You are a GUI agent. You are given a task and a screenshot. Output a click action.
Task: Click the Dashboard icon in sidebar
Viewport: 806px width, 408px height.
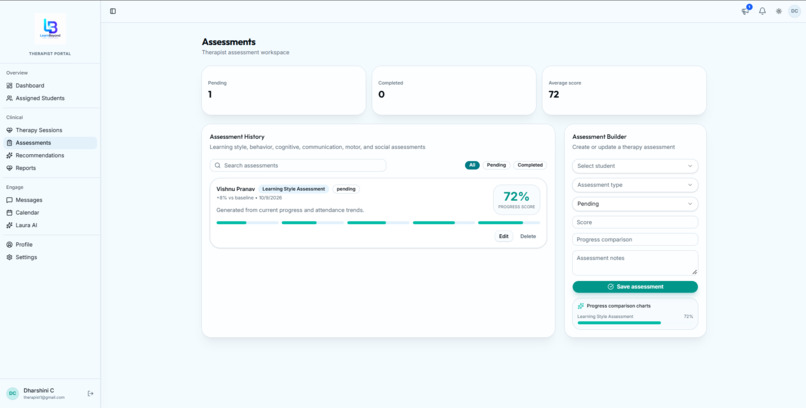tap(9, 86)
